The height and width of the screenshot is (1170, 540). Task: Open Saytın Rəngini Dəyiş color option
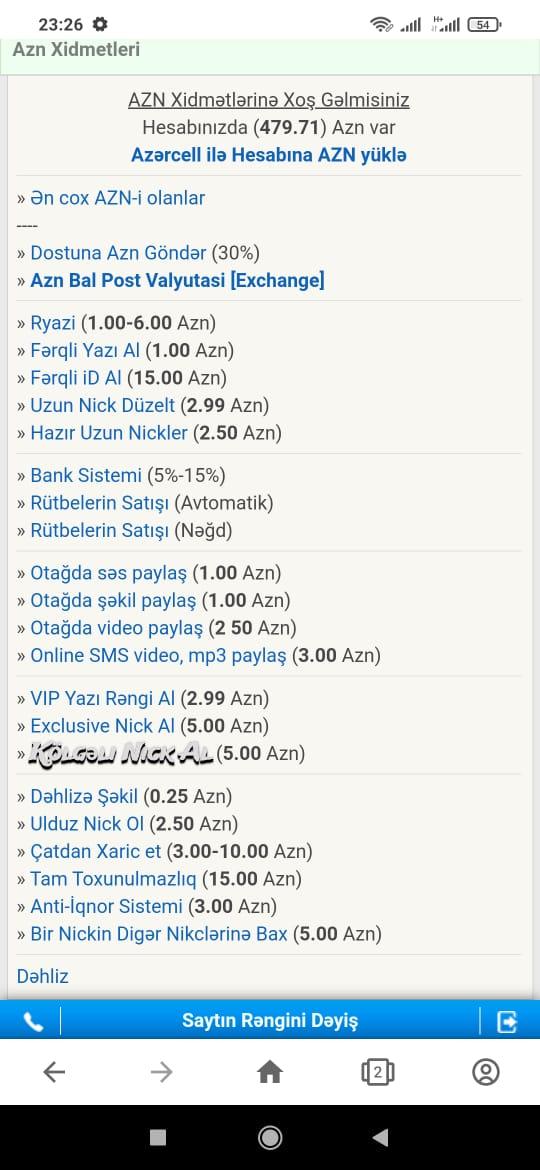(x=270, y=1020)
